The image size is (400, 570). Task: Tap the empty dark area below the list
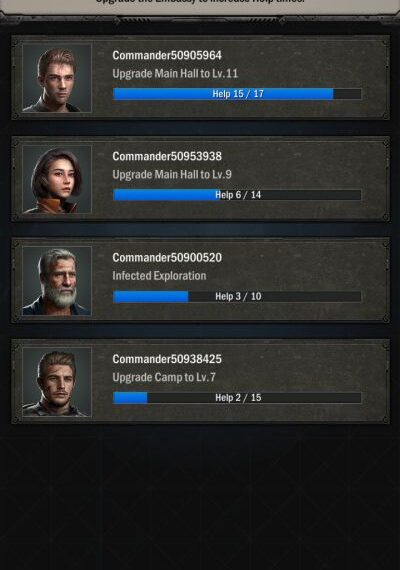pyautogui.click(x=200, y=496)
